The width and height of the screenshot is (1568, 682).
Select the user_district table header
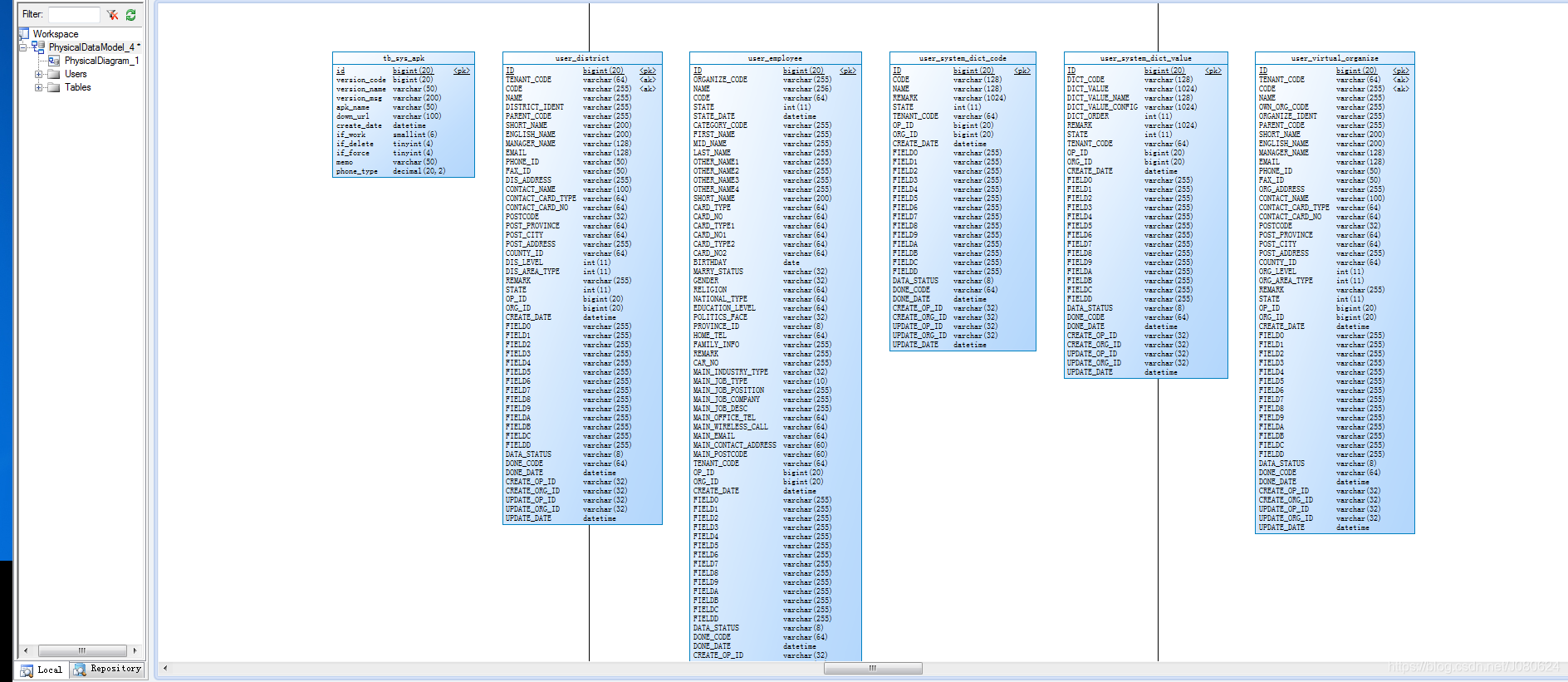point(582,58)
